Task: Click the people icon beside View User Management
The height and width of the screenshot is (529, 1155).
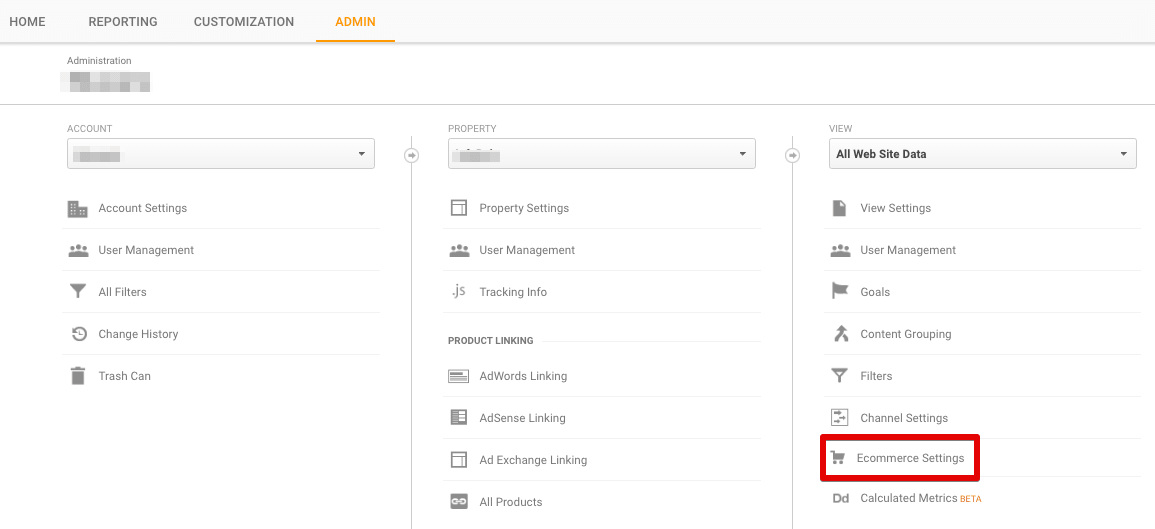Action: (x=840, y=251)
